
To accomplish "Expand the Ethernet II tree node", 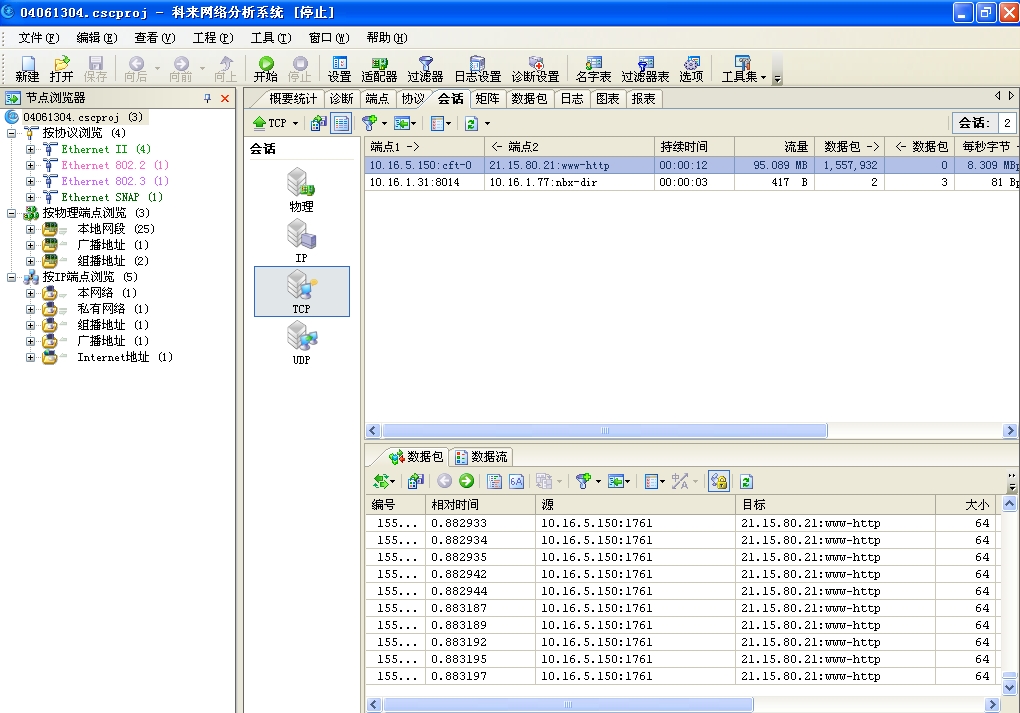I will pyautogui.click(x=30, y=149).
